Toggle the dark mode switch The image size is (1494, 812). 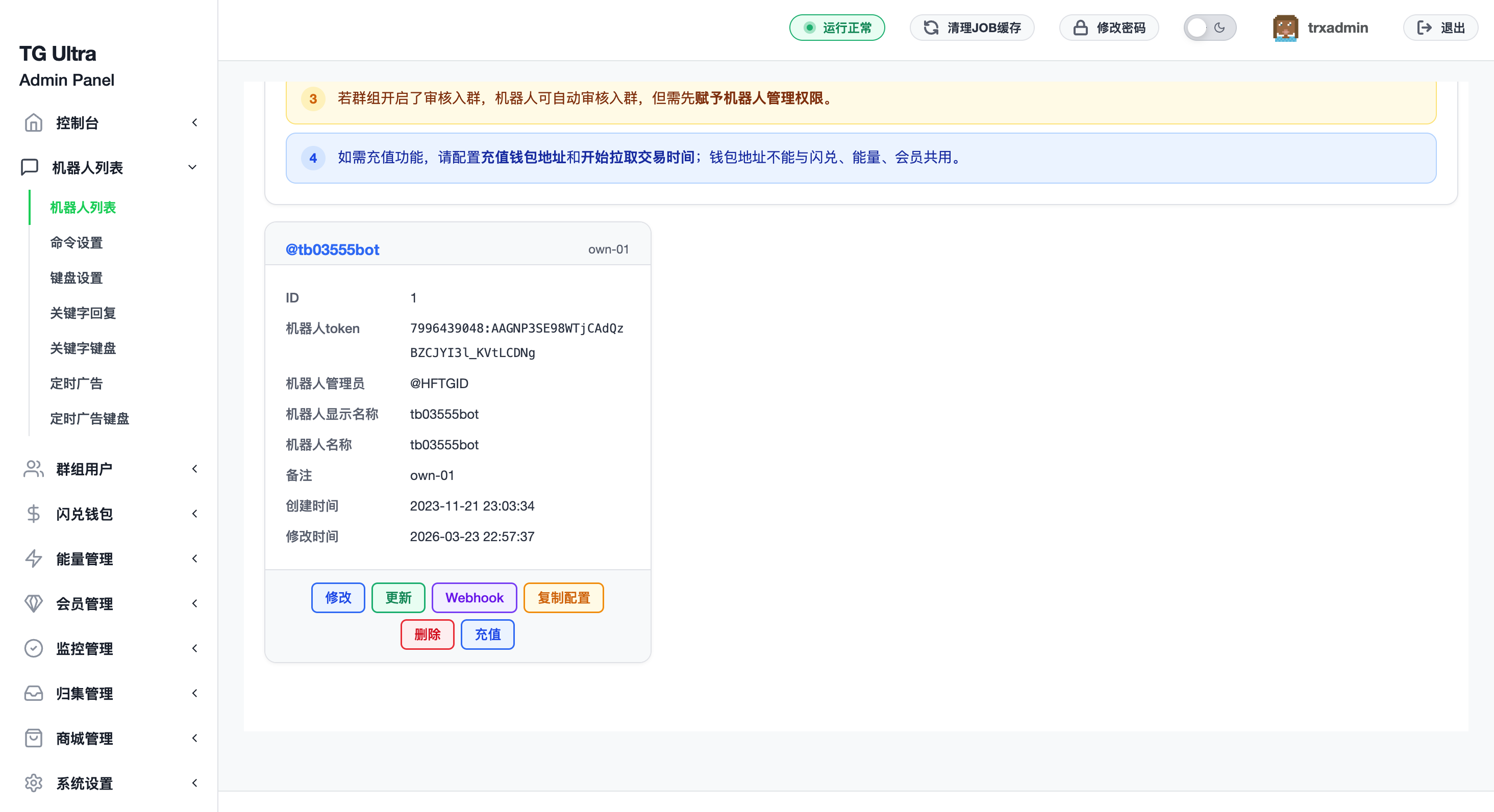[x=1210, y=27]
